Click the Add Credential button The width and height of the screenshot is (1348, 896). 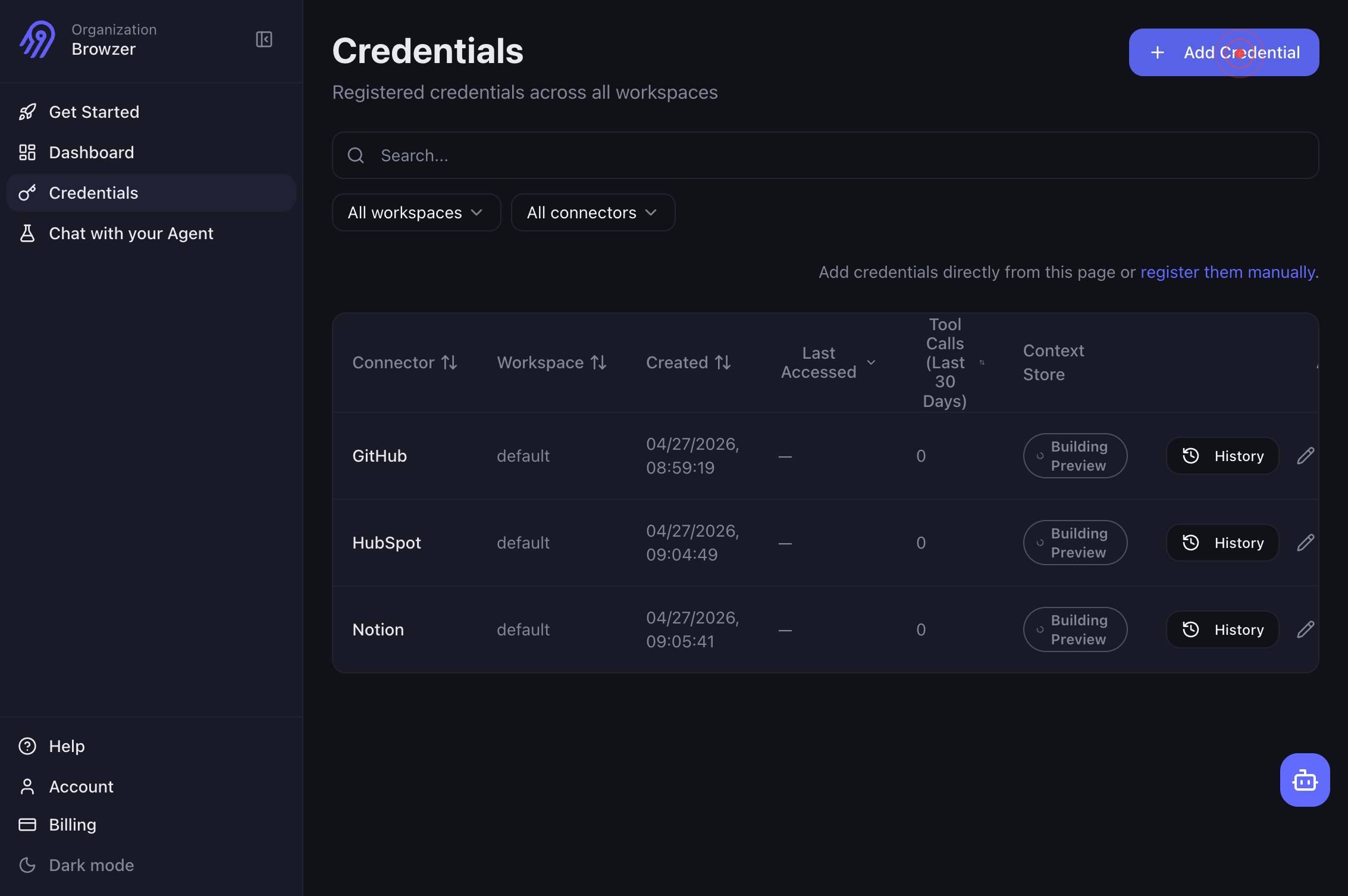coord(1224,52)
